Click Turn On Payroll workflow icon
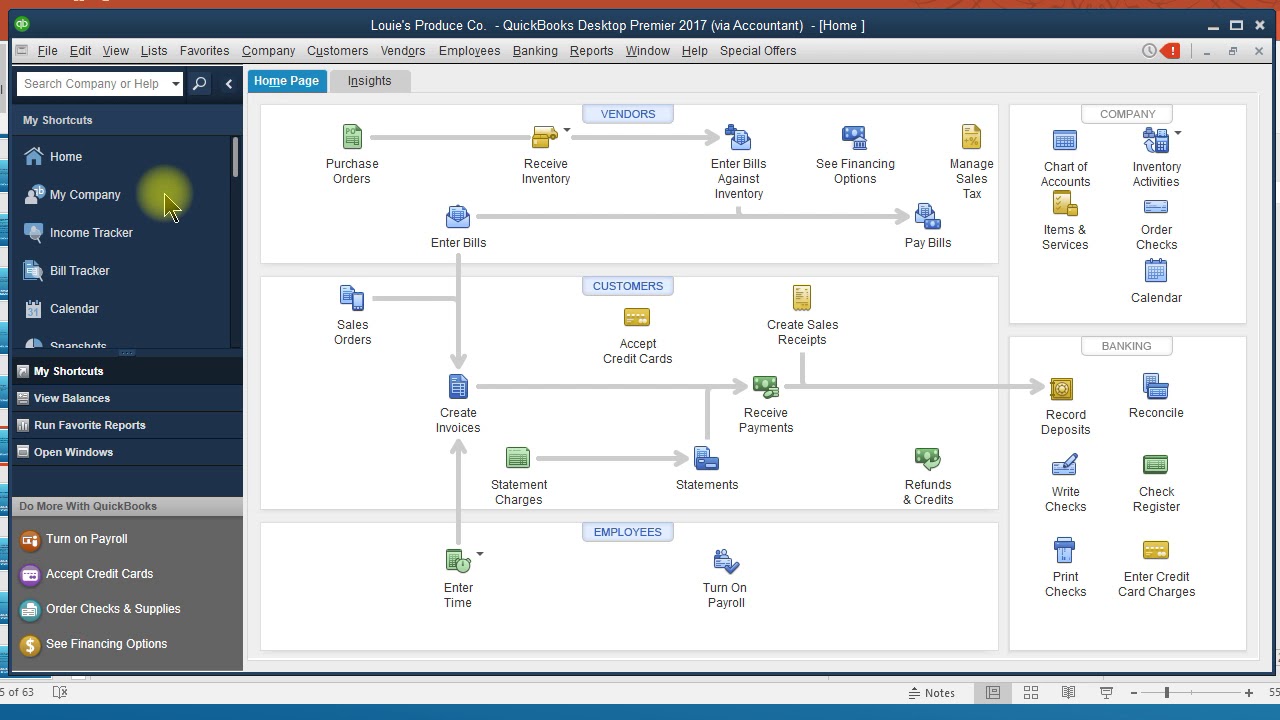1280x720 pixels. click(725, 561)
